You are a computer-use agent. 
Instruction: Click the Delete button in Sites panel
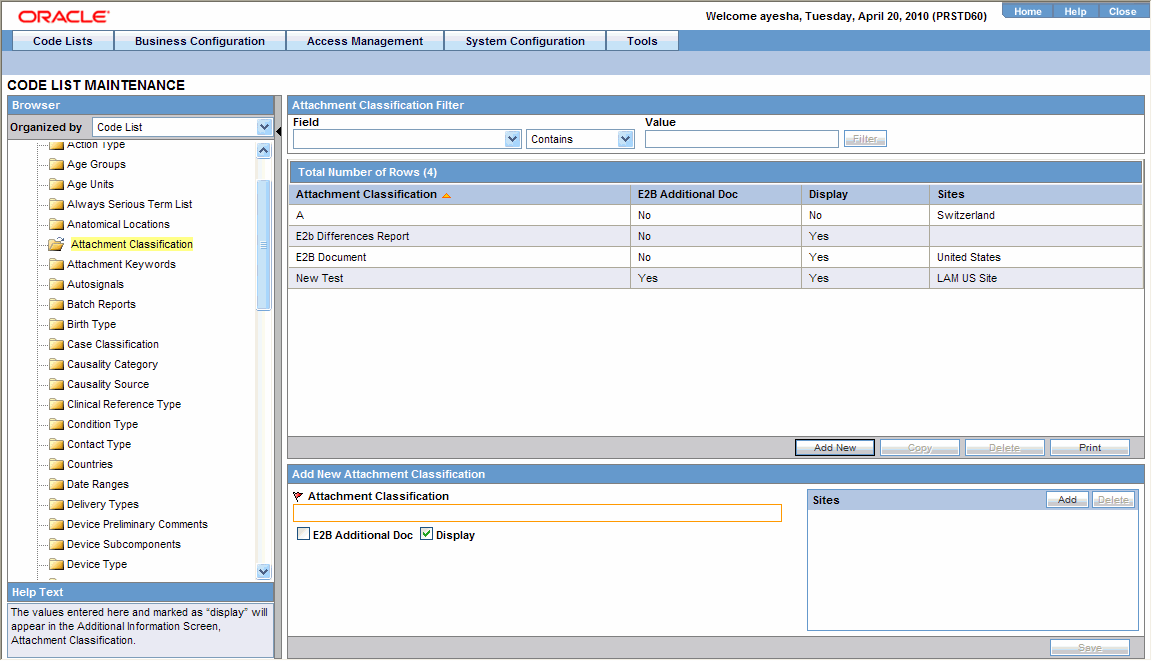(x=1113, y=500)
